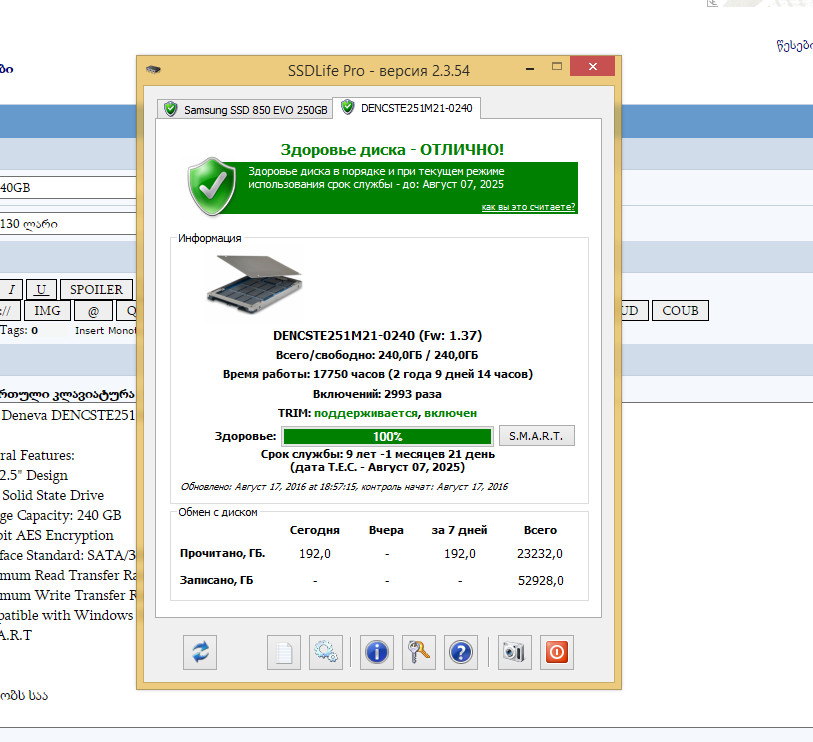813x742 pixels.
Task: Switch to Samsung SSD 850 EVO 250GB tab
Action: (245, 109)
